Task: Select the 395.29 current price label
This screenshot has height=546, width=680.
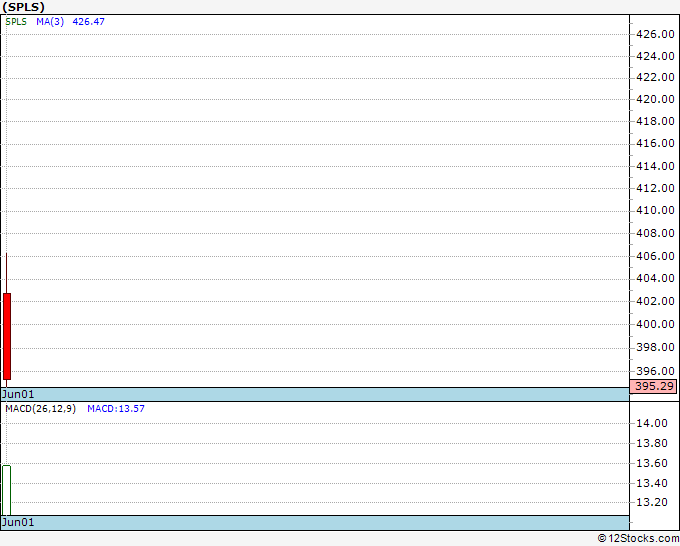Action: click(653, 386)
